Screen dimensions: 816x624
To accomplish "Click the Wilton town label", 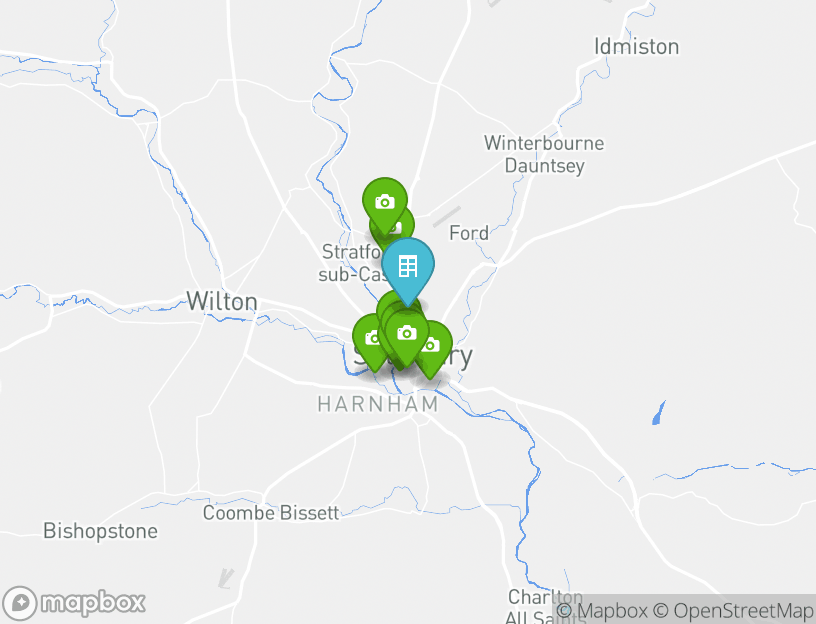I will click(x=222, y=301).
